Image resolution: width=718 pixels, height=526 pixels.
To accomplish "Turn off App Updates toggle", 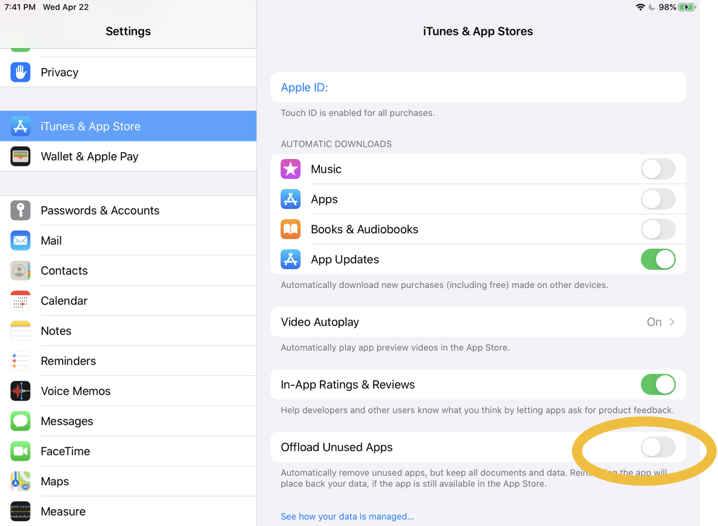I will pyautogui.click(x=657, y=259).
